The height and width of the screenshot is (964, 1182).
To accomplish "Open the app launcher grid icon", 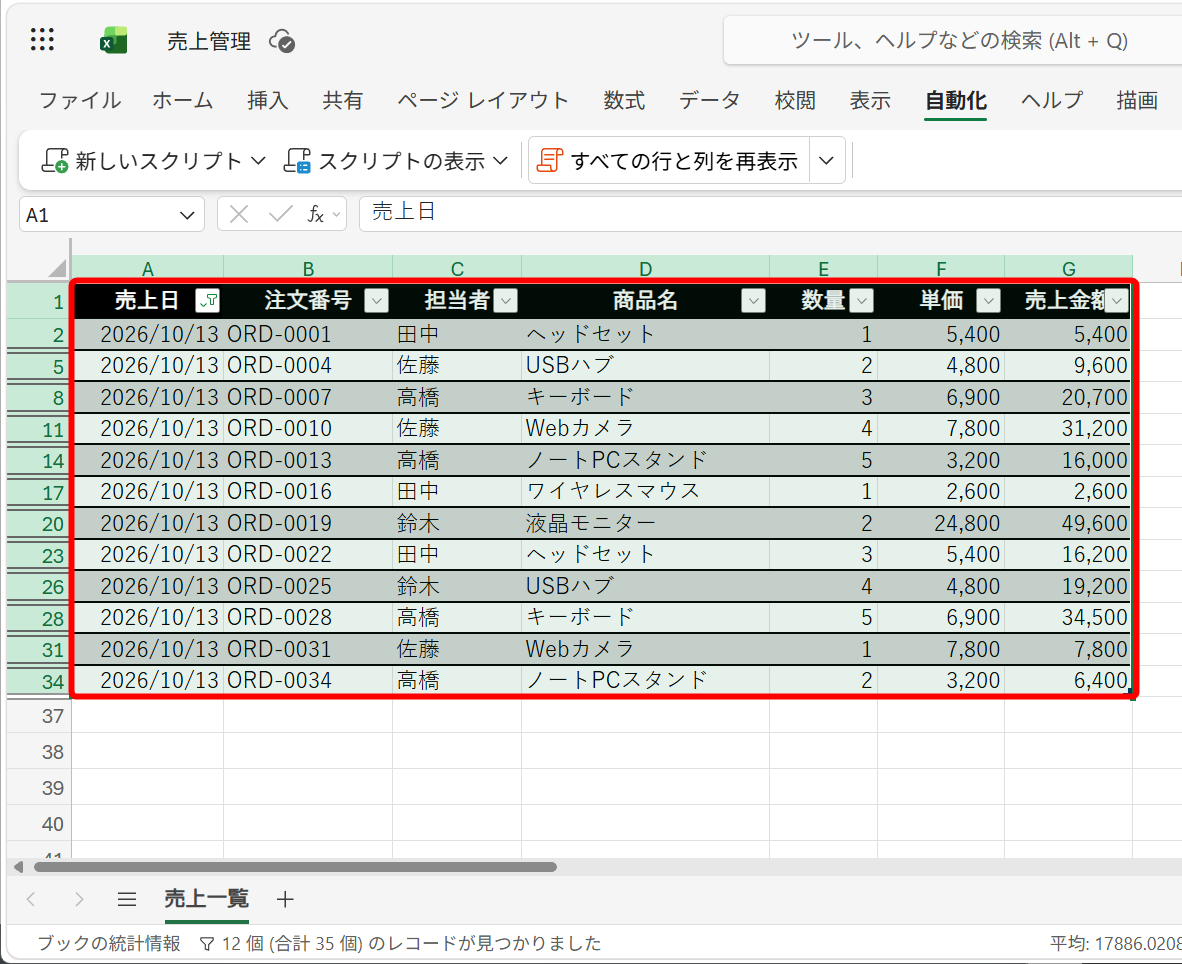I will [x=42, y=39].
